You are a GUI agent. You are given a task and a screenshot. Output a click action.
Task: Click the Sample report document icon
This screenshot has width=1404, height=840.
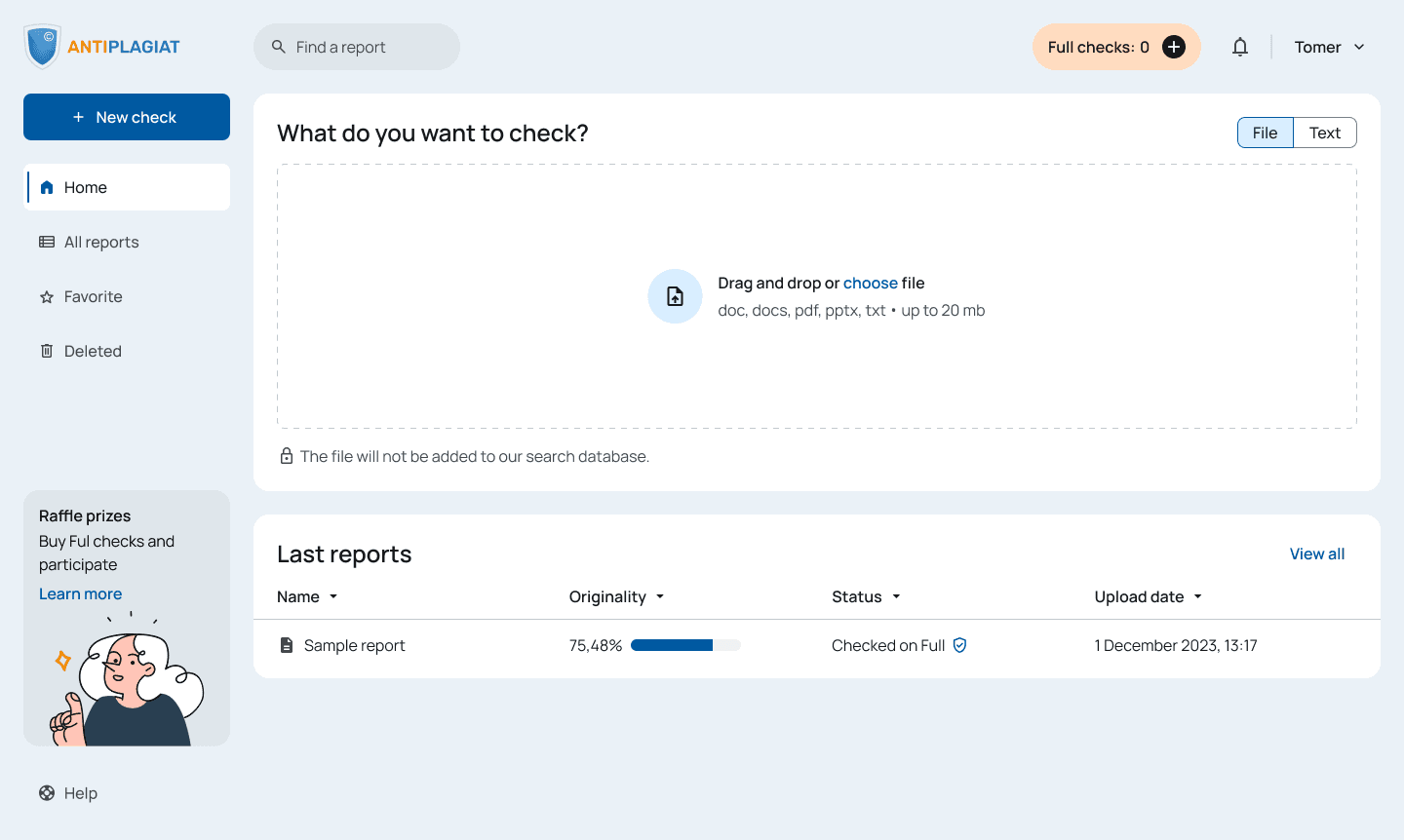click(x=287, y=645)
